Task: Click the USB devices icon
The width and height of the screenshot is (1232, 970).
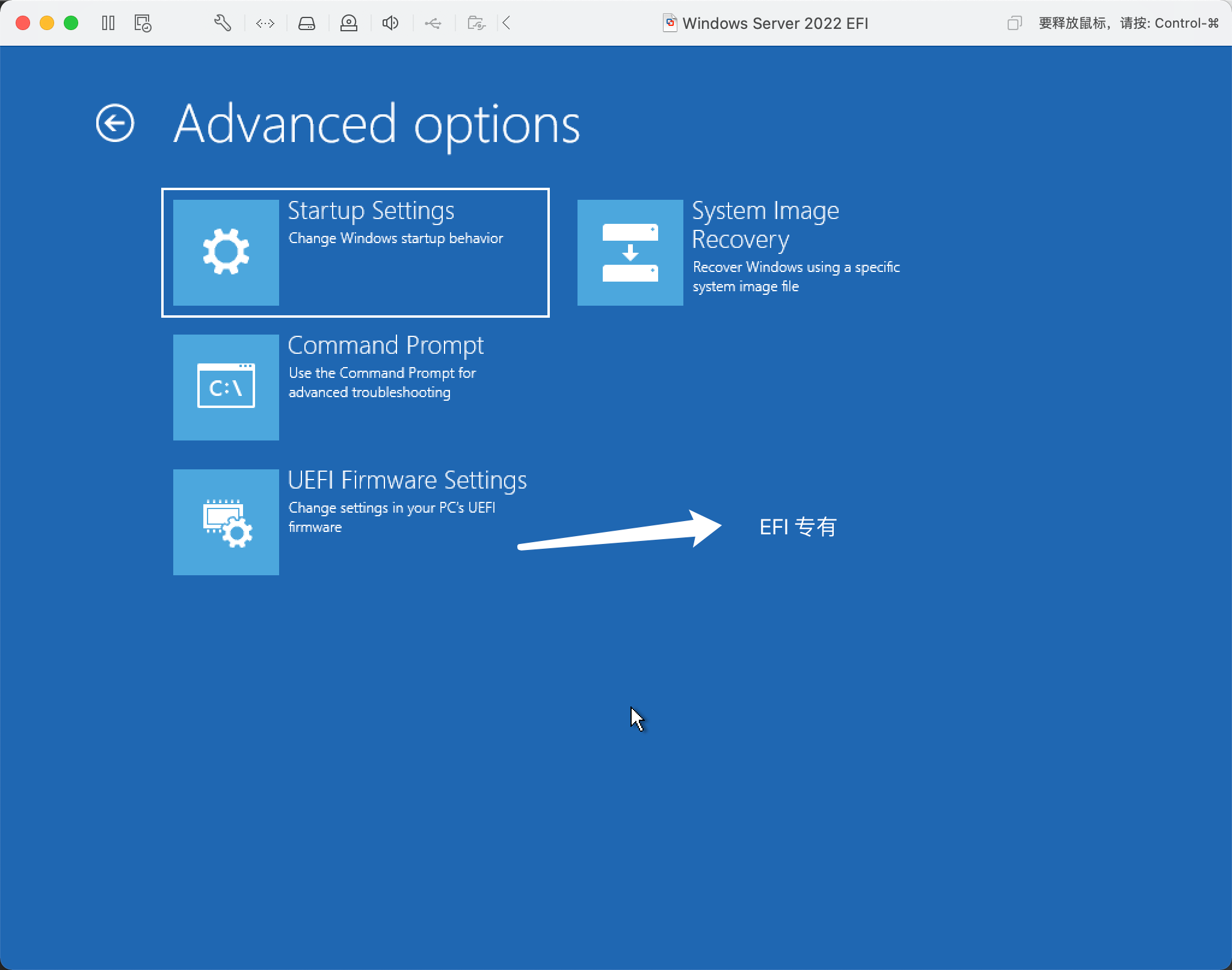Action: (x=433, y=23)
